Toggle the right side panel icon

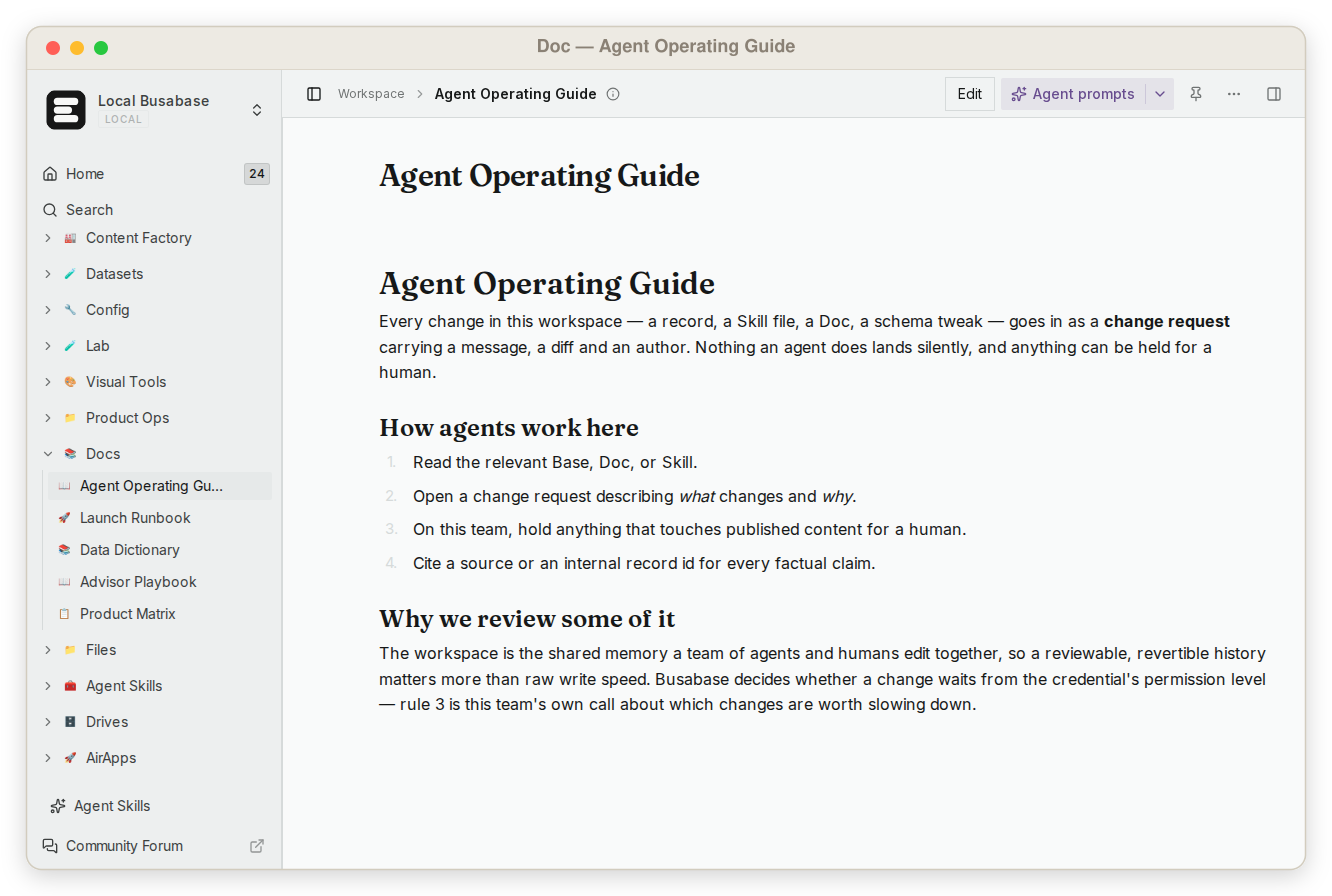[1274, 94]
